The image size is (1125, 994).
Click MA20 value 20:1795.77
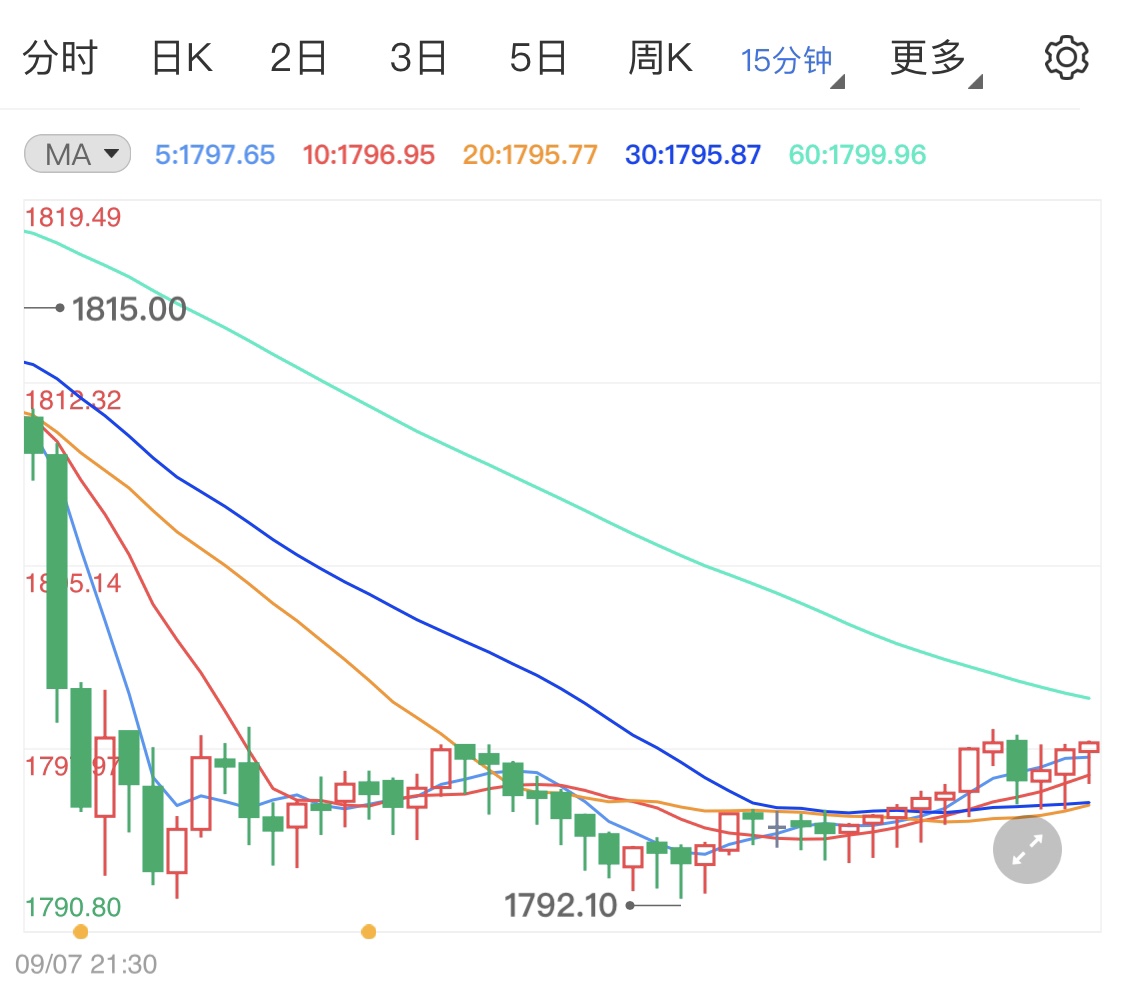(x=530, y=154)
